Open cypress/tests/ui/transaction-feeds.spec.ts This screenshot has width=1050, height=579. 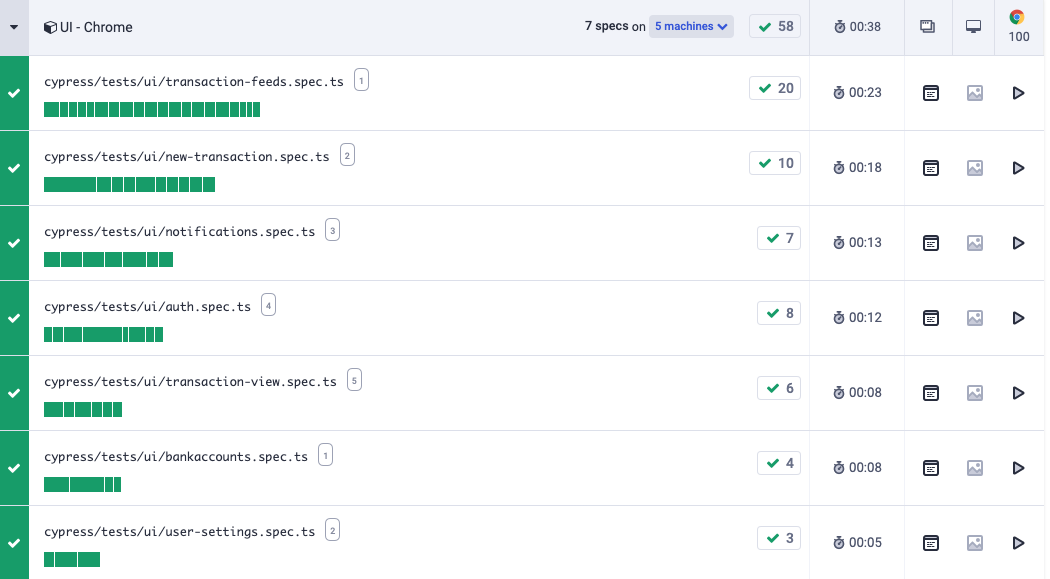coord(194,82)
